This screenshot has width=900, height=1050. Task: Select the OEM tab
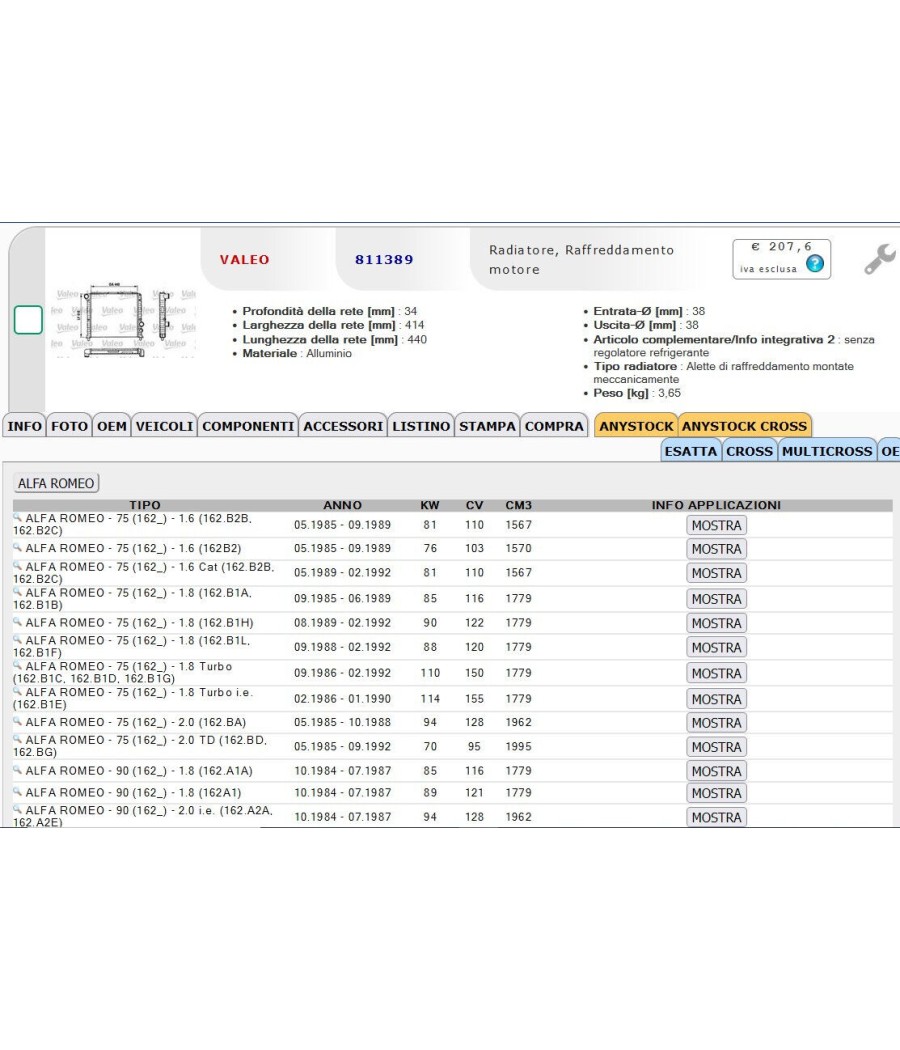pos(112,426)
